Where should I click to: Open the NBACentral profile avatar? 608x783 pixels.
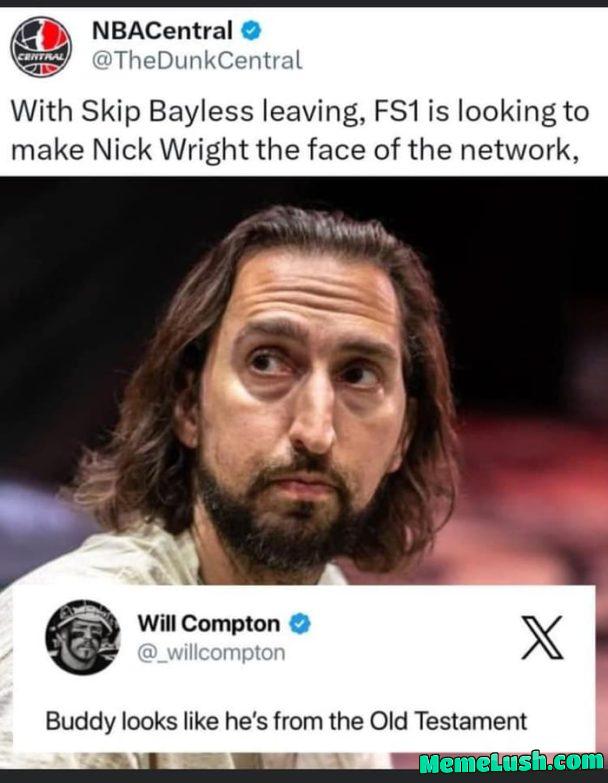[x=41, y=46]
